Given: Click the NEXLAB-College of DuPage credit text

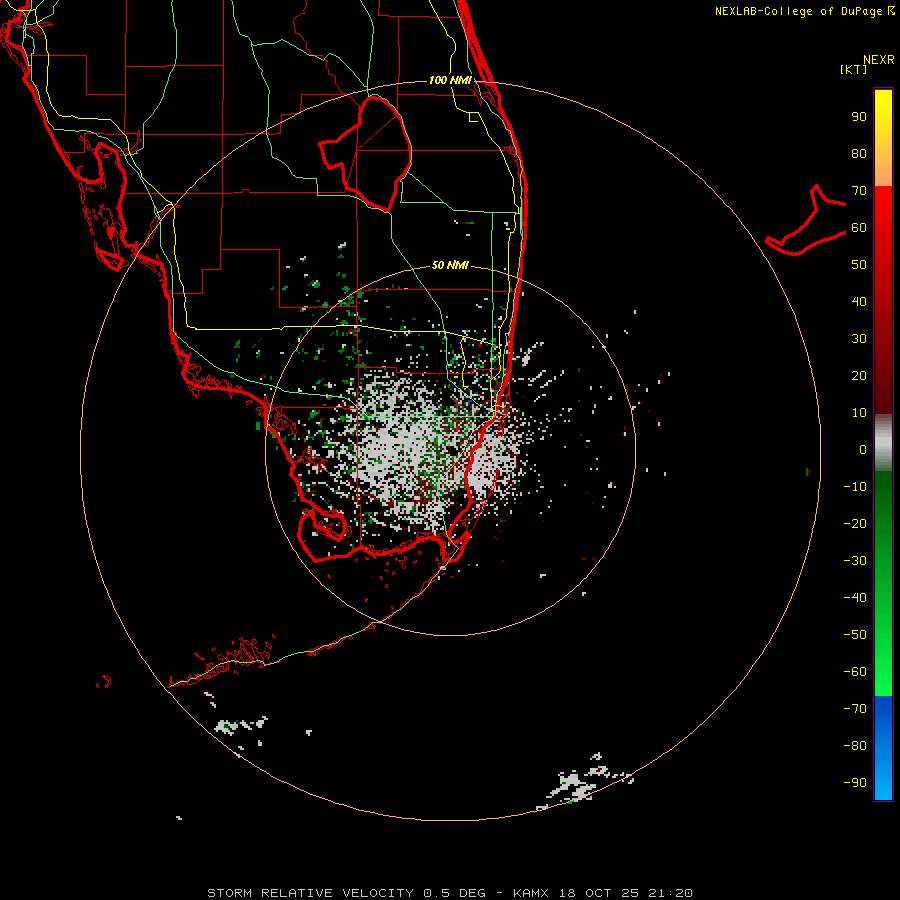Looking at the screenshot, I should pos(804,11).
